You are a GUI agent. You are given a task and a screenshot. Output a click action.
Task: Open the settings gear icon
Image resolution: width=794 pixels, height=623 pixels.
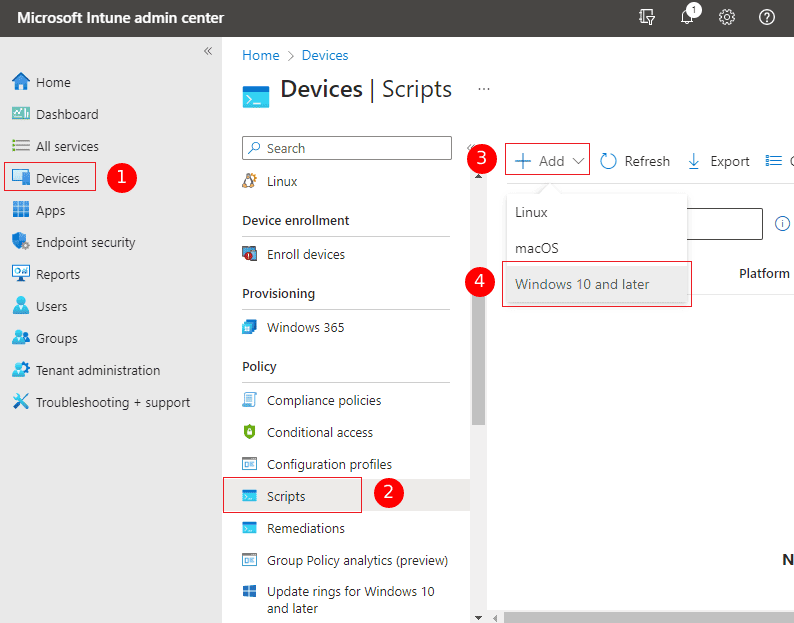[x=727, y=18]
